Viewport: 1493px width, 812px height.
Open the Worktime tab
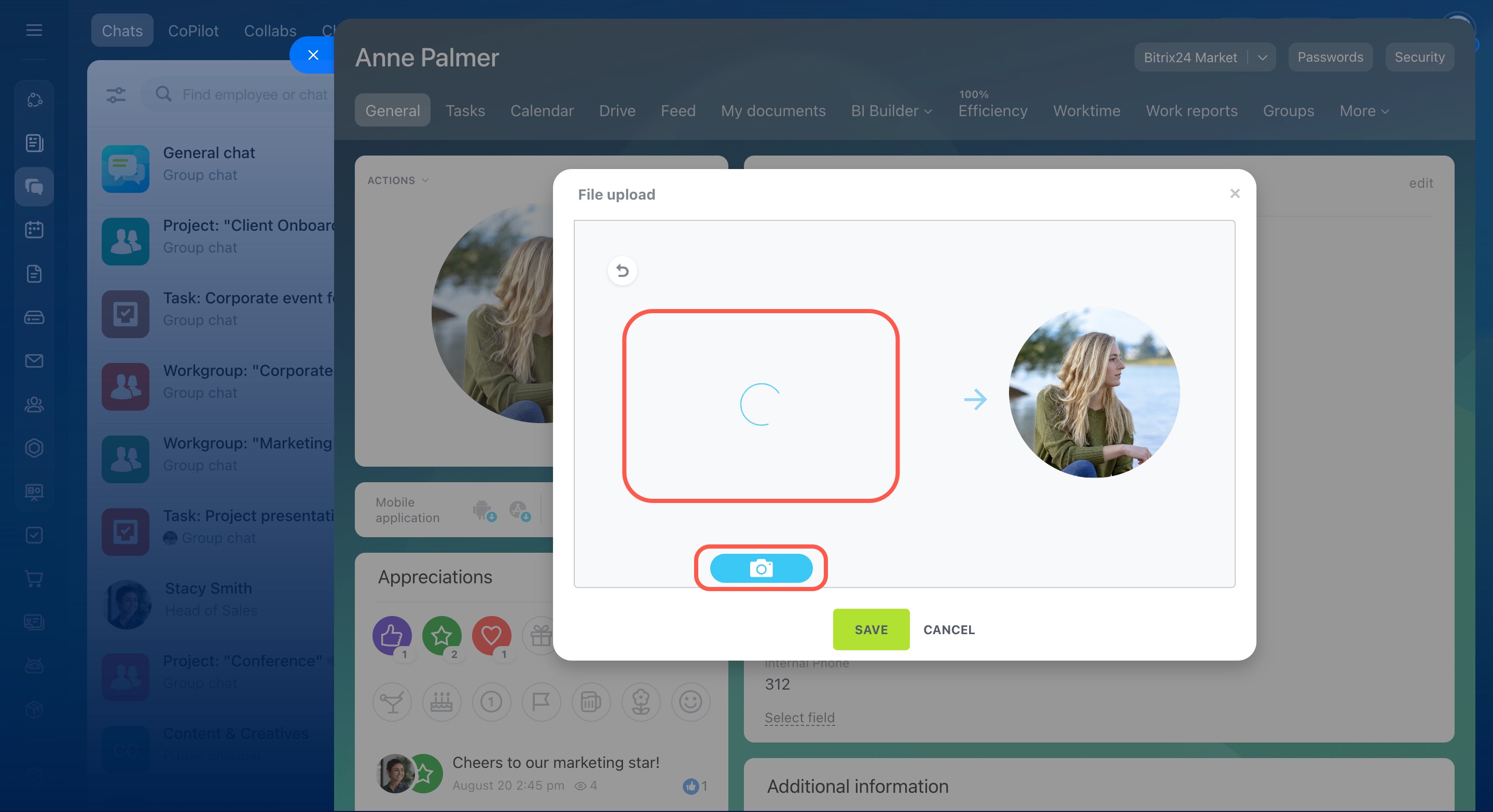coord(1087,110)
